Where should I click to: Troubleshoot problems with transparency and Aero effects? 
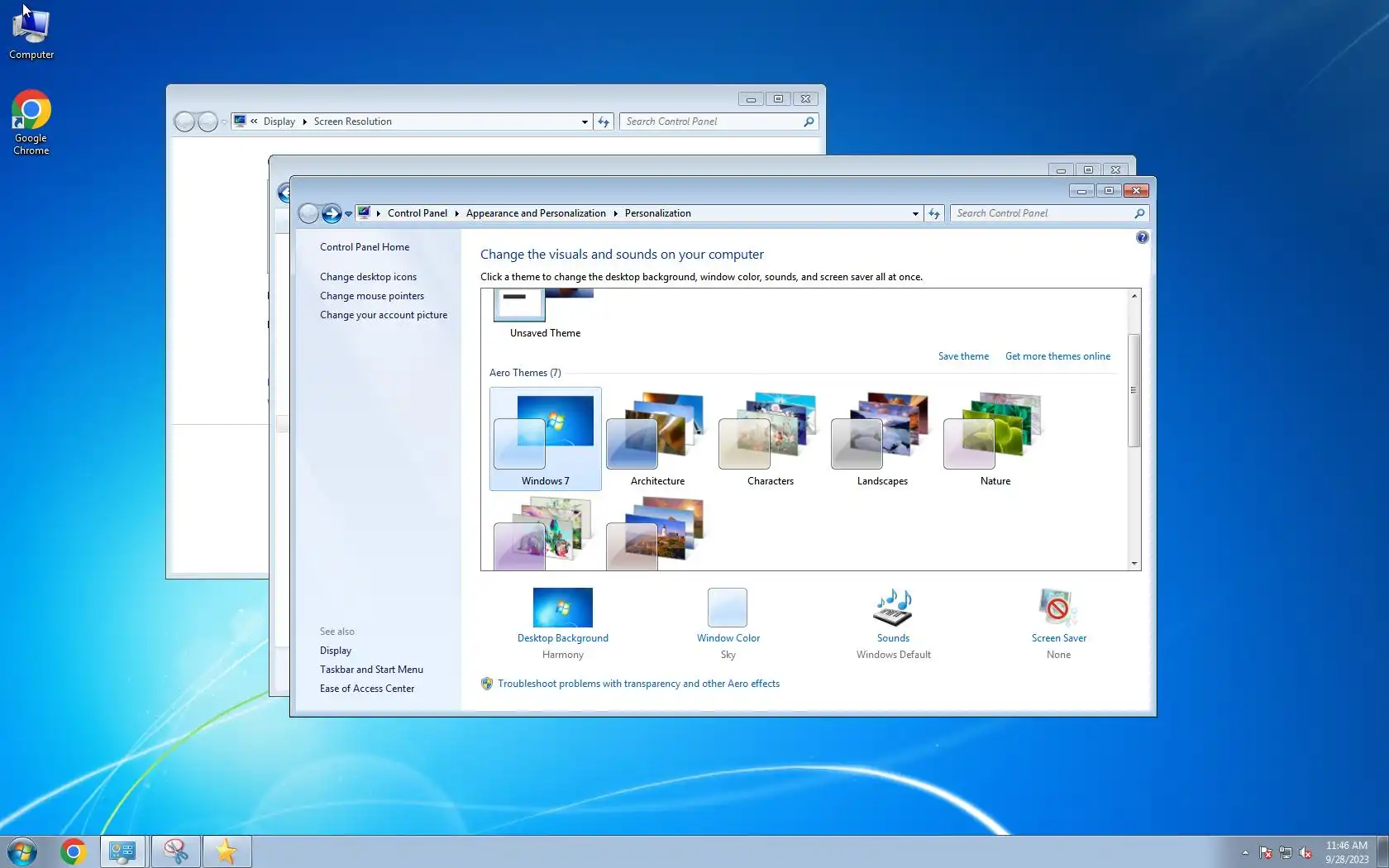638,684
